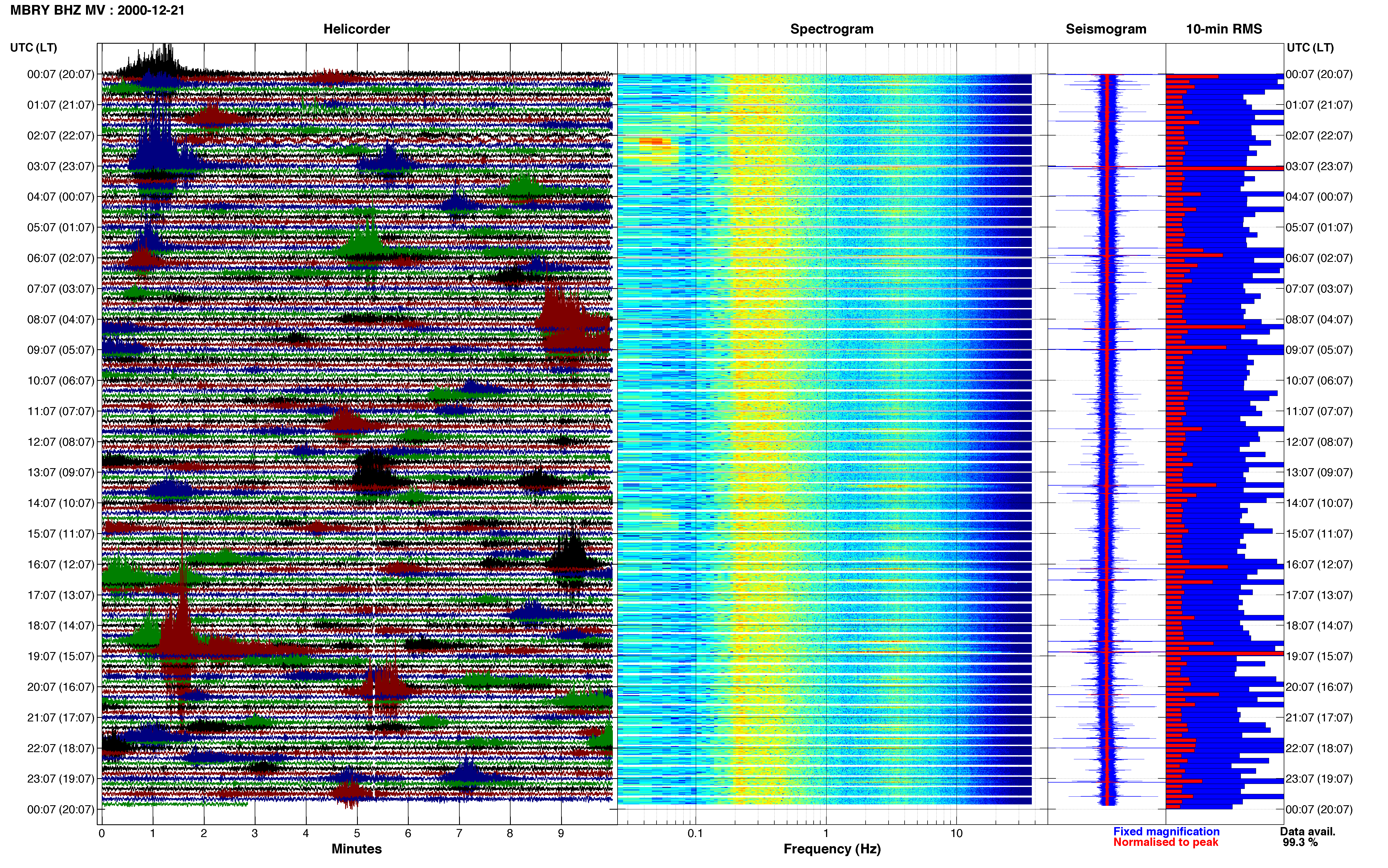The height and width of the screenshot is (868, 1388).
Task: Click the 'Frequency (Hz)' axis label
Action: tap(832, 849)
